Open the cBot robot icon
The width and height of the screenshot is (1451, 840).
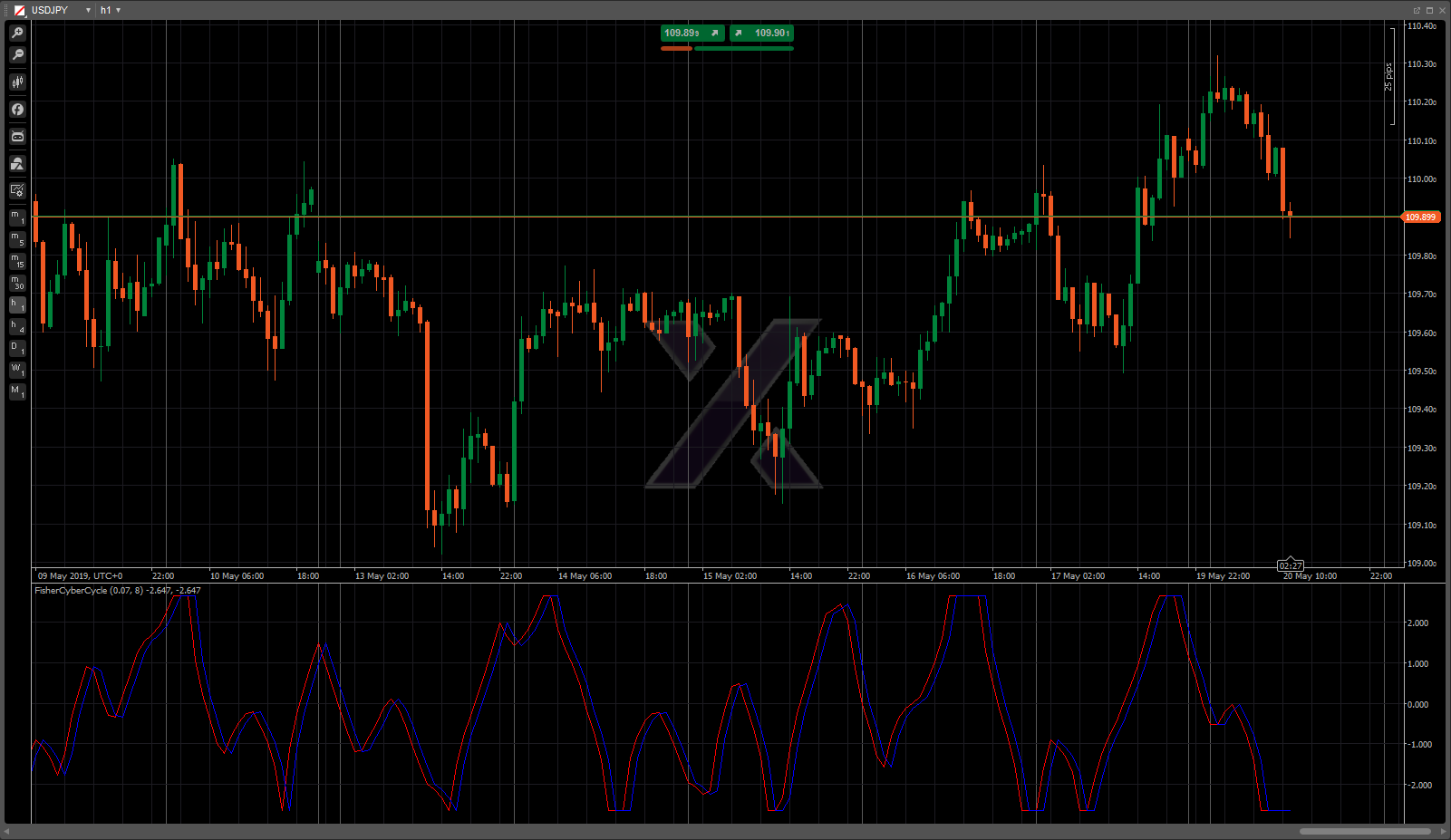coord(17,137)
